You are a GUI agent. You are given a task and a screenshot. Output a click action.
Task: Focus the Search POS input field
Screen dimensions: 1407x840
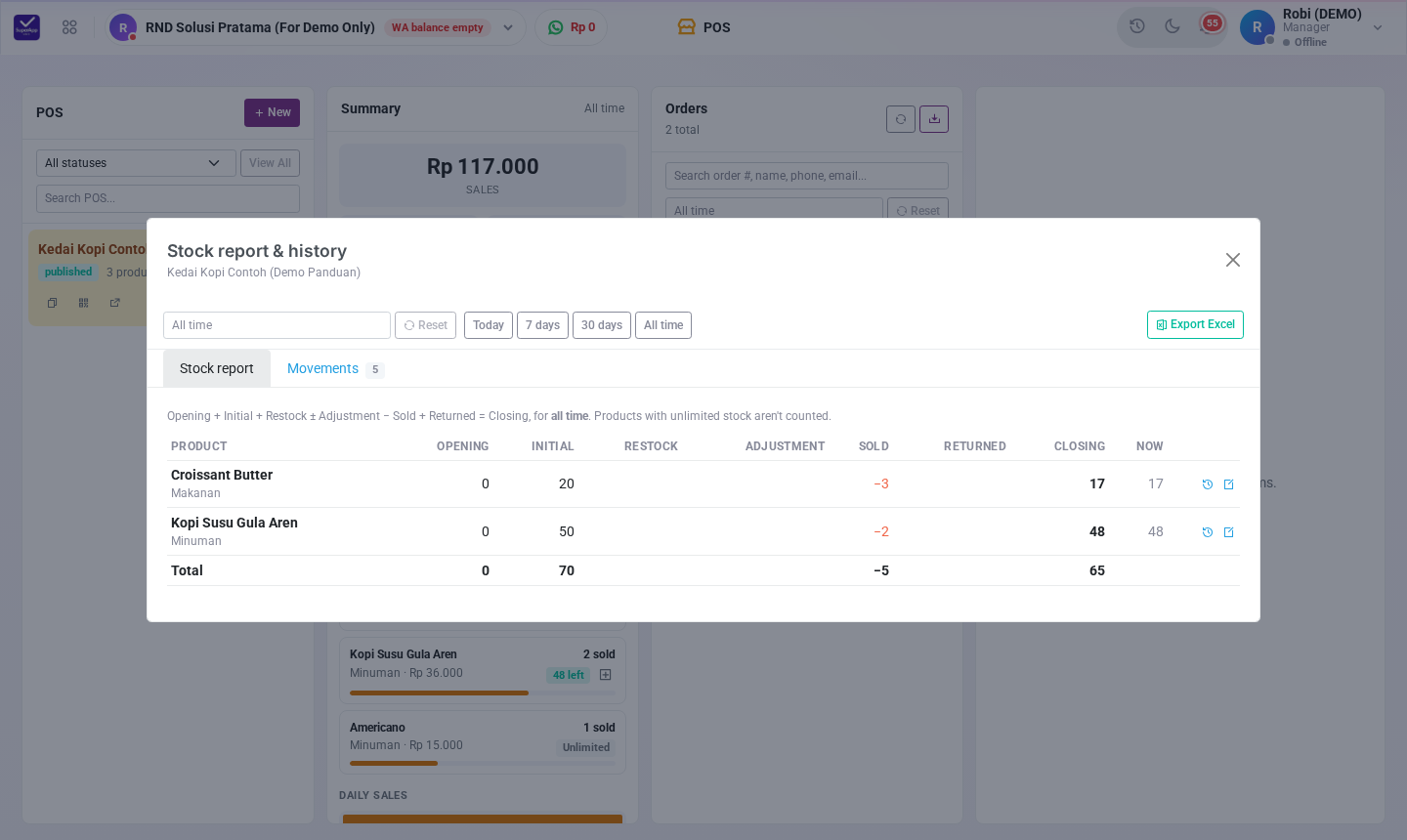tap(168, 198)
